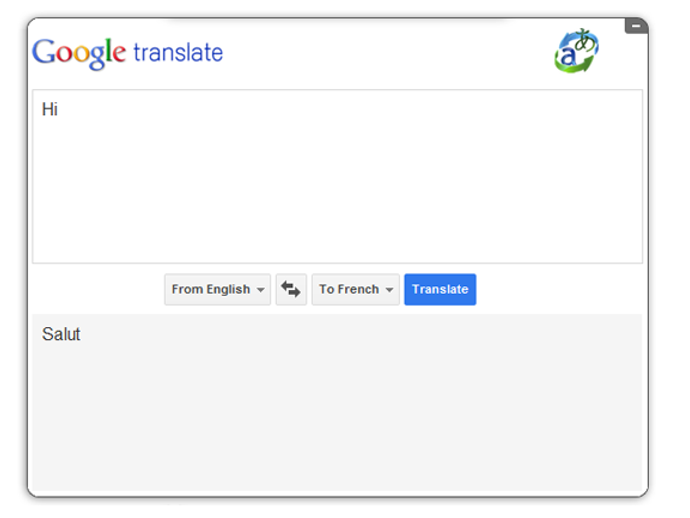Click the empty space below "Salut"
The height and width of the screenshot is (518, 690).
click(200, 420)
